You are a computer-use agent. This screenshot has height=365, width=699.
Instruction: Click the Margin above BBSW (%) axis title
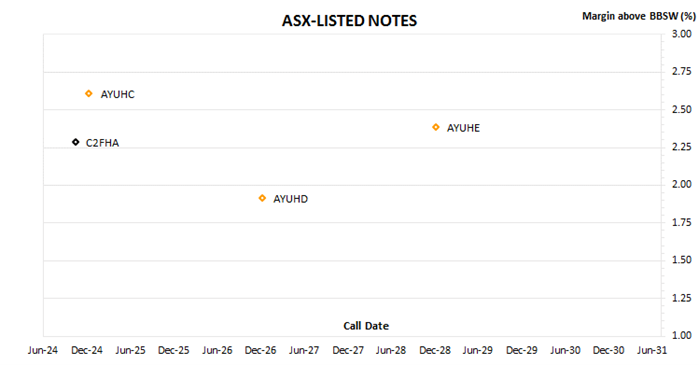(x=639, y=16)
